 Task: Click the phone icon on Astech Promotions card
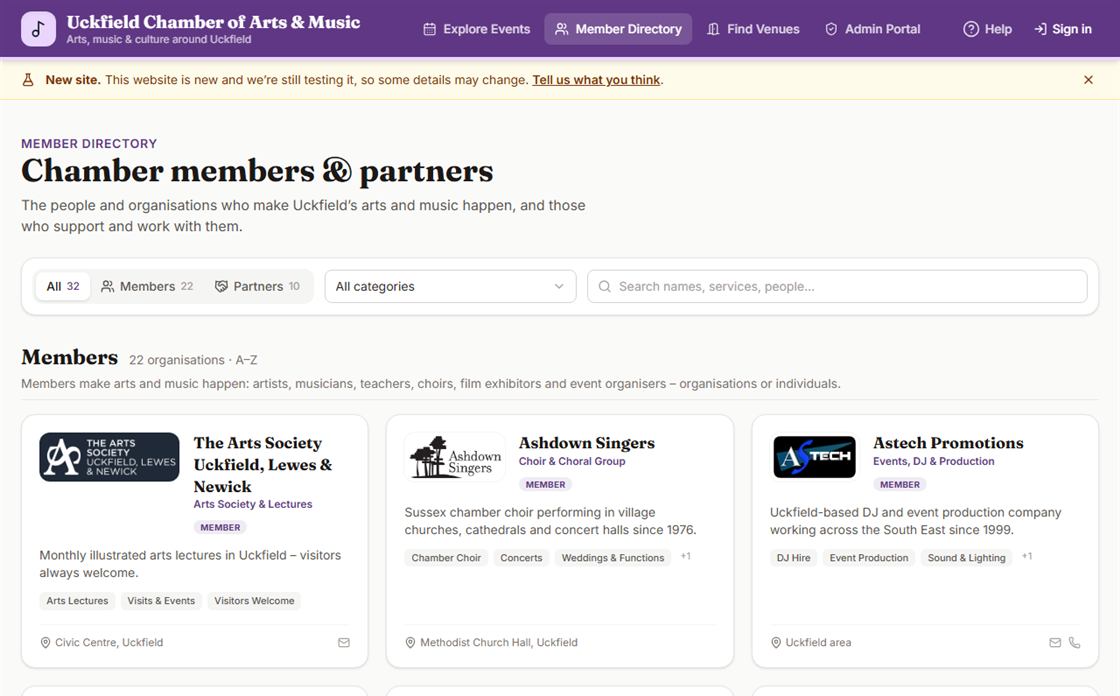[1074, 642]
